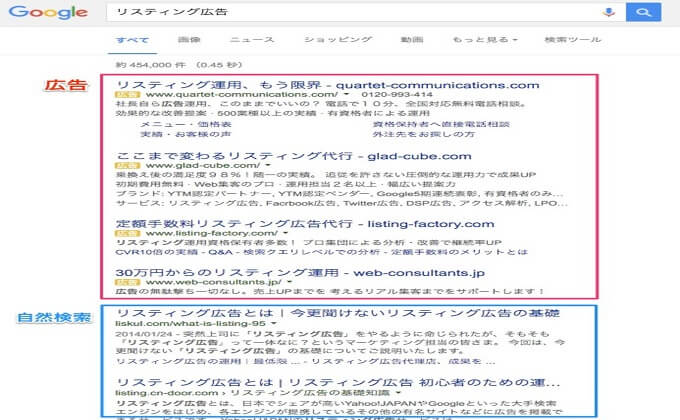Click the blue magnifier search button
This screenshot has width=680, height=420.
[x=644, y=12]
